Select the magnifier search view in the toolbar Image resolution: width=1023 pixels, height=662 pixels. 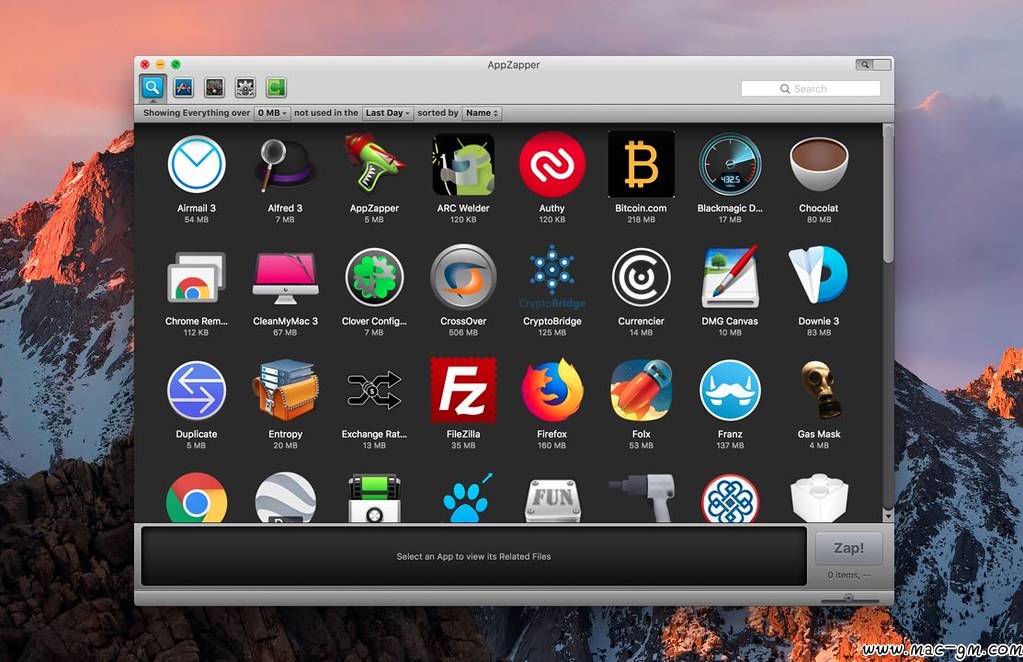pos(152,87)
